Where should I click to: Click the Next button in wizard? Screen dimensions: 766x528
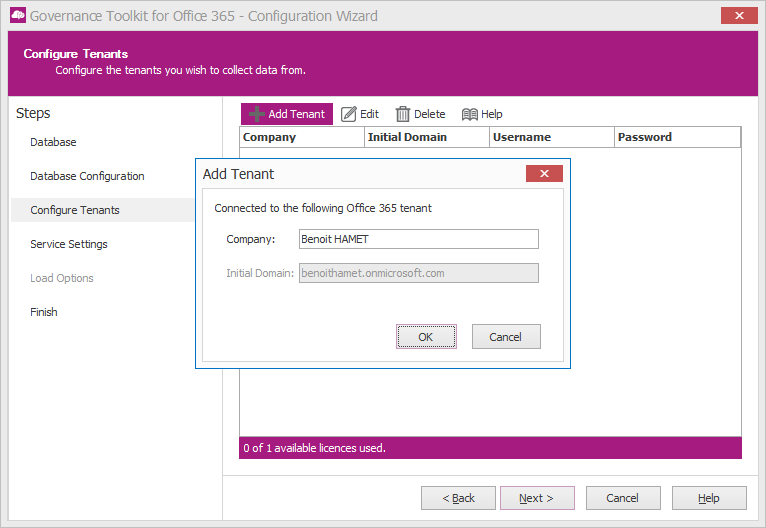click(x=537, y=498)
